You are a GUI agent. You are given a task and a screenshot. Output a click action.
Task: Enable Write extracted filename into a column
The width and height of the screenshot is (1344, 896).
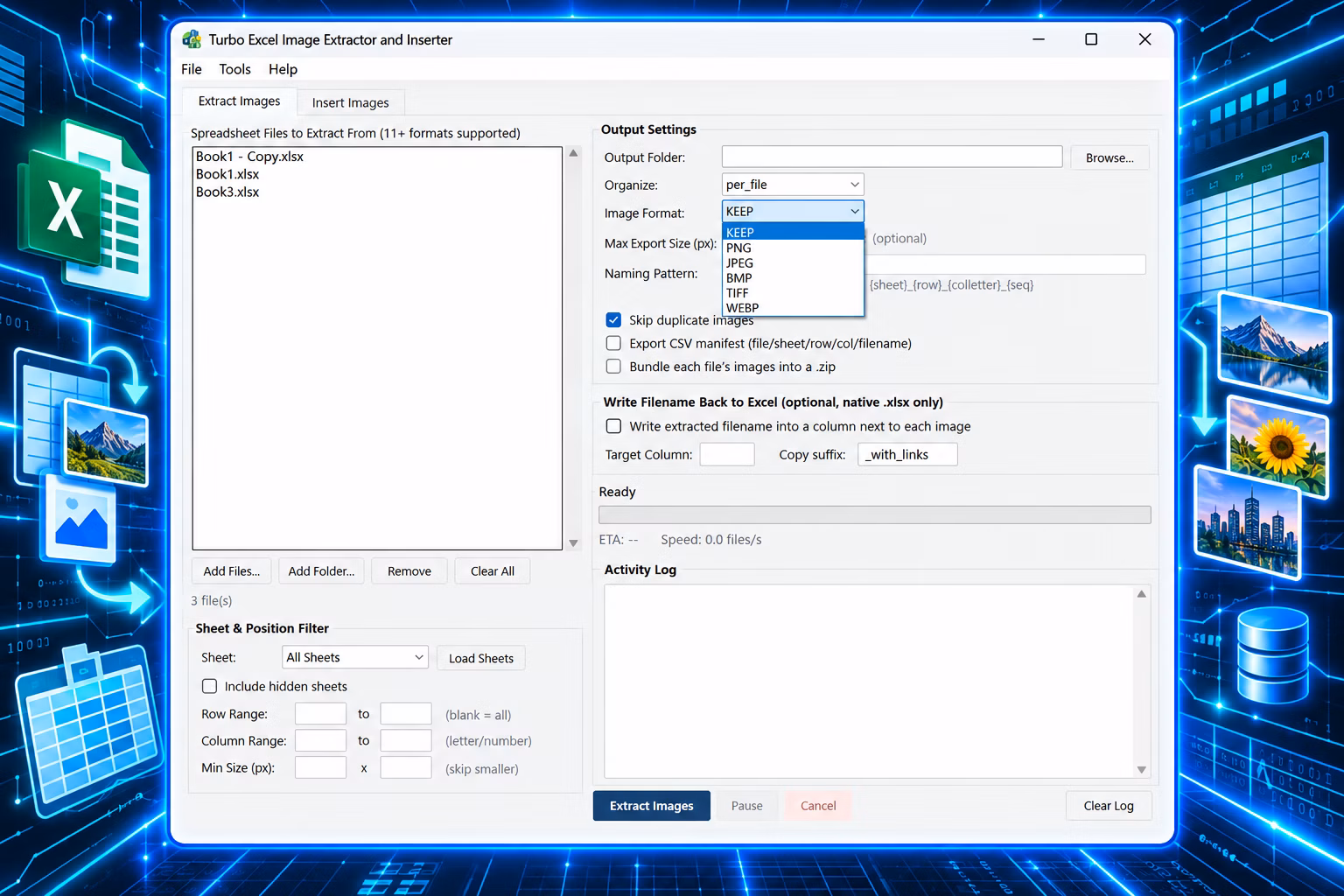[613, 425]
